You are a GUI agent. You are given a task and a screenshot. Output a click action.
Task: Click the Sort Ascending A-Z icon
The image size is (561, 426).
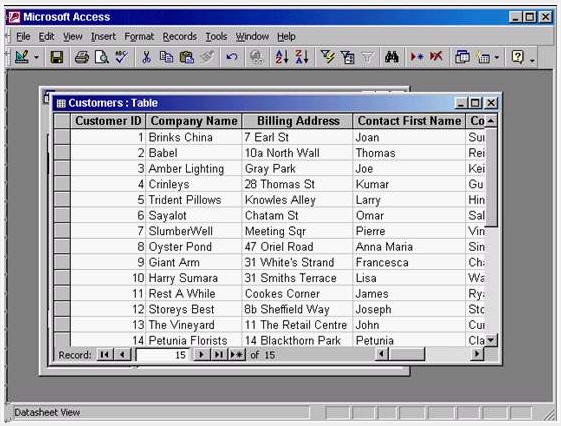(282, 57)
